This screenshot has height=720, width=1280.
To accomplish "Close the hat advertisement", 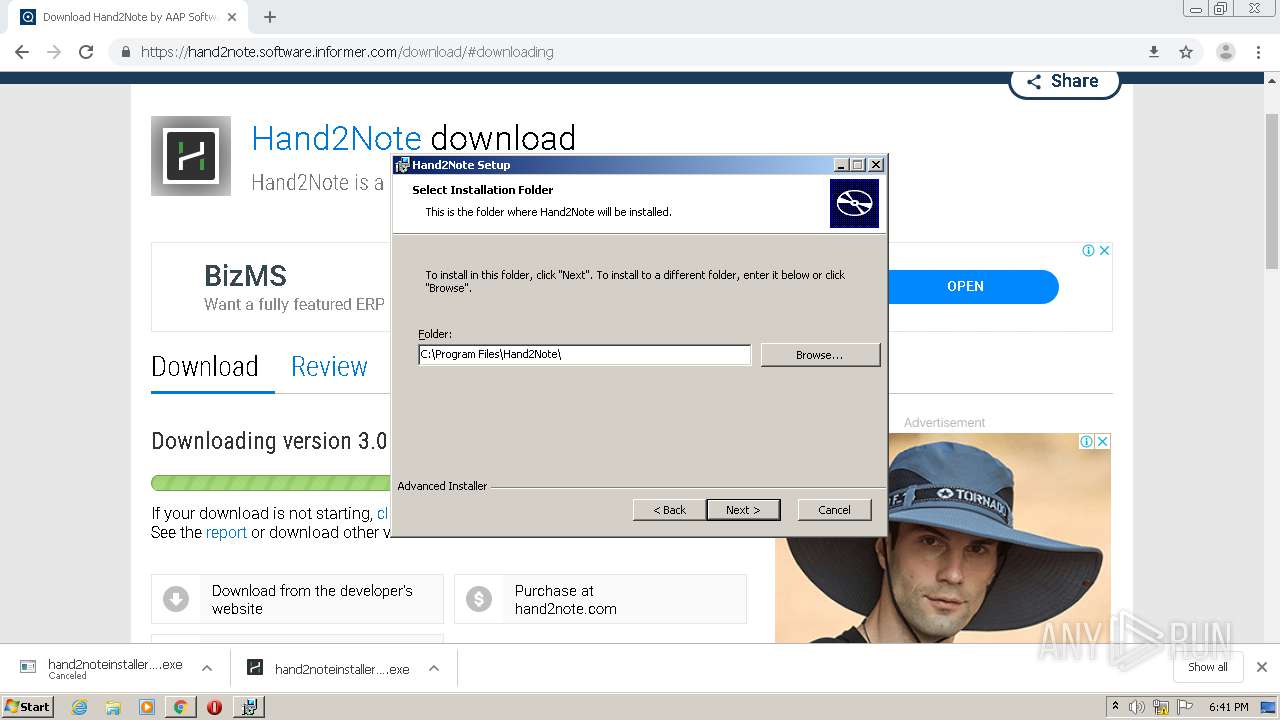I will [1102, 441].
